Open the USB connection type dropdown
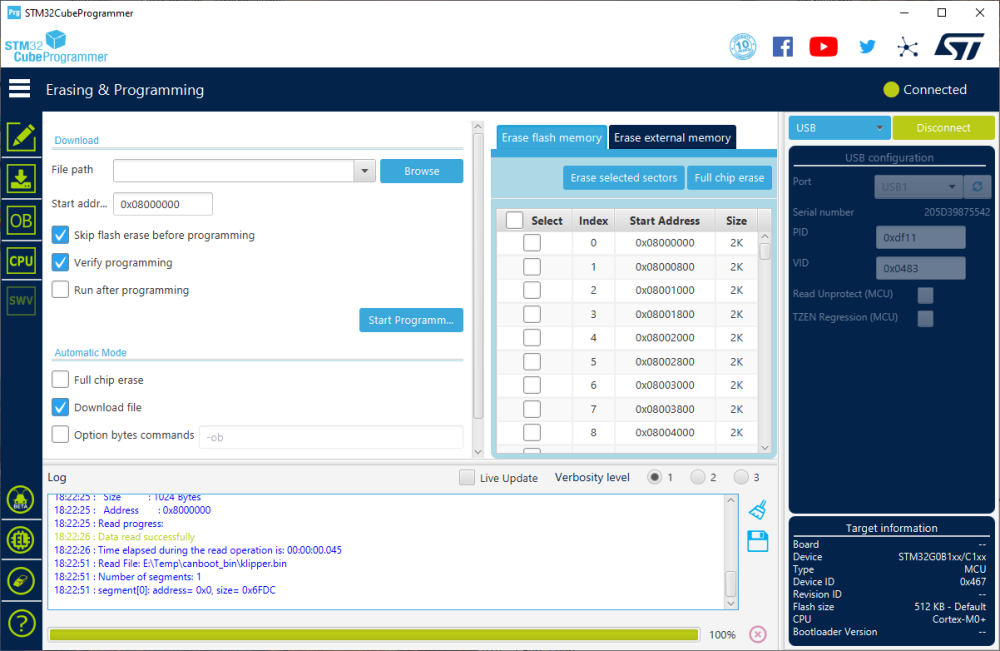Screen dimensions: 1000x651 pyautogui.click(x=879, y=128)
